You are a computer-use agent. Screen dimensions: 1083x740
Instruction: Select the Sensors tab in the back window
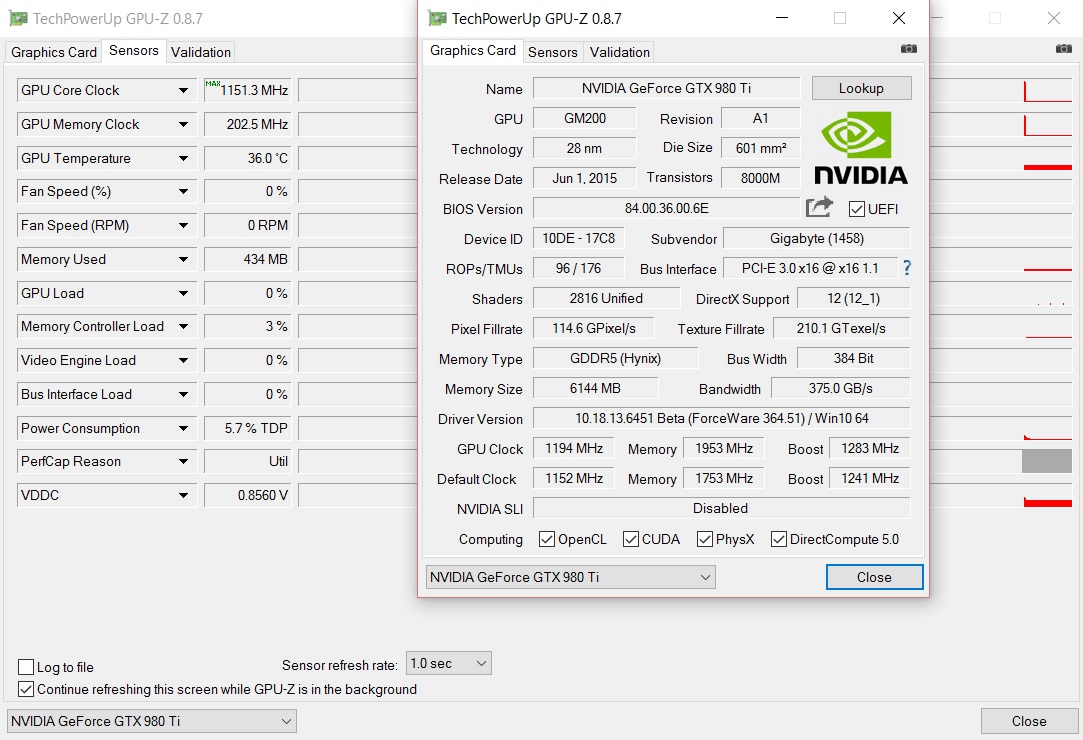coord(133,50)
